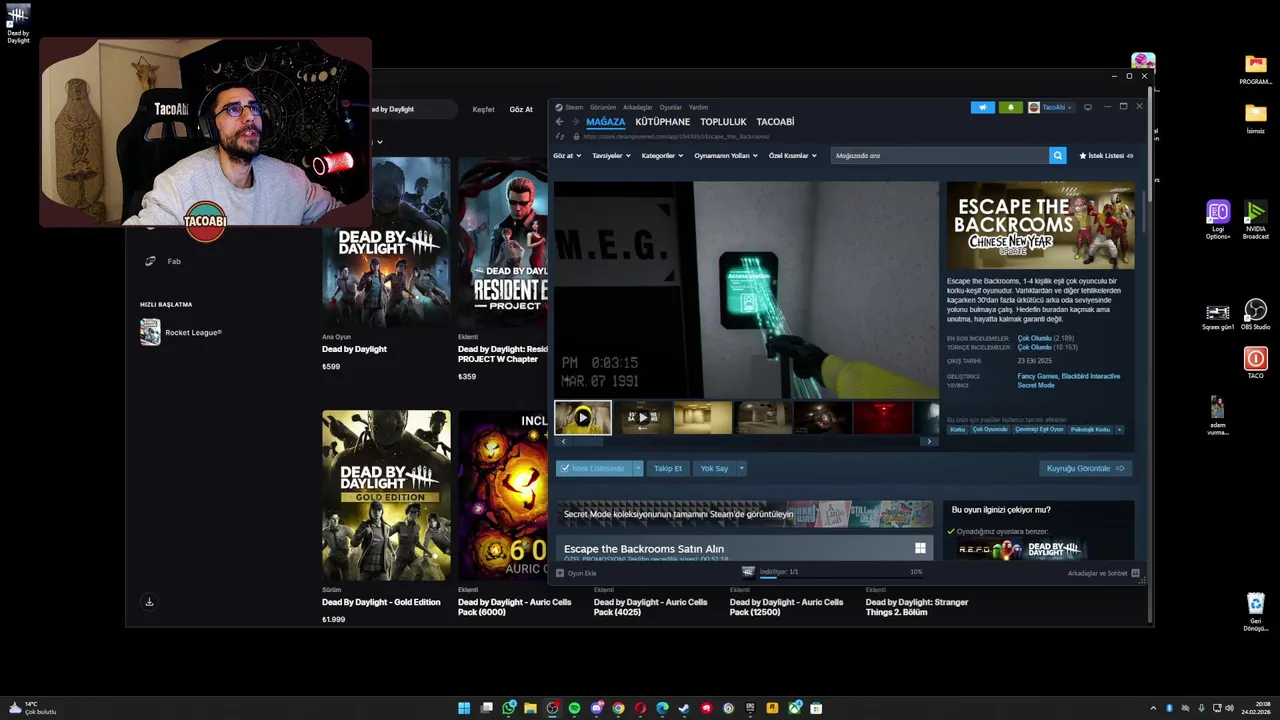Open the TACOABİ profile tab
The height and width of the screenshot is (720, 1280).
pyautogui.click(x=775, y=122)
